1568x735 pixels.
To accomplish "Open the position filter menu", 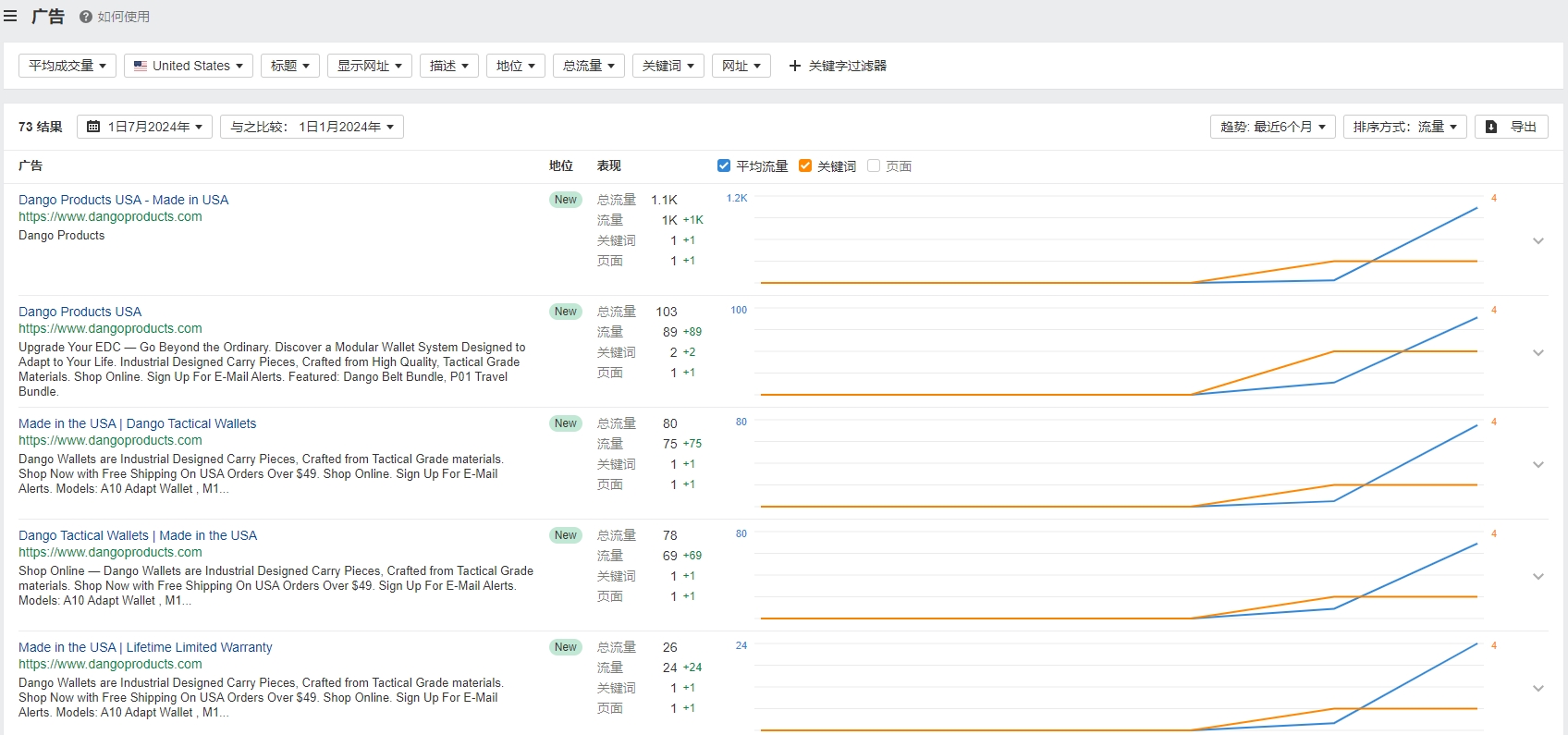I will pyautogui.click(x=516, y=66).
